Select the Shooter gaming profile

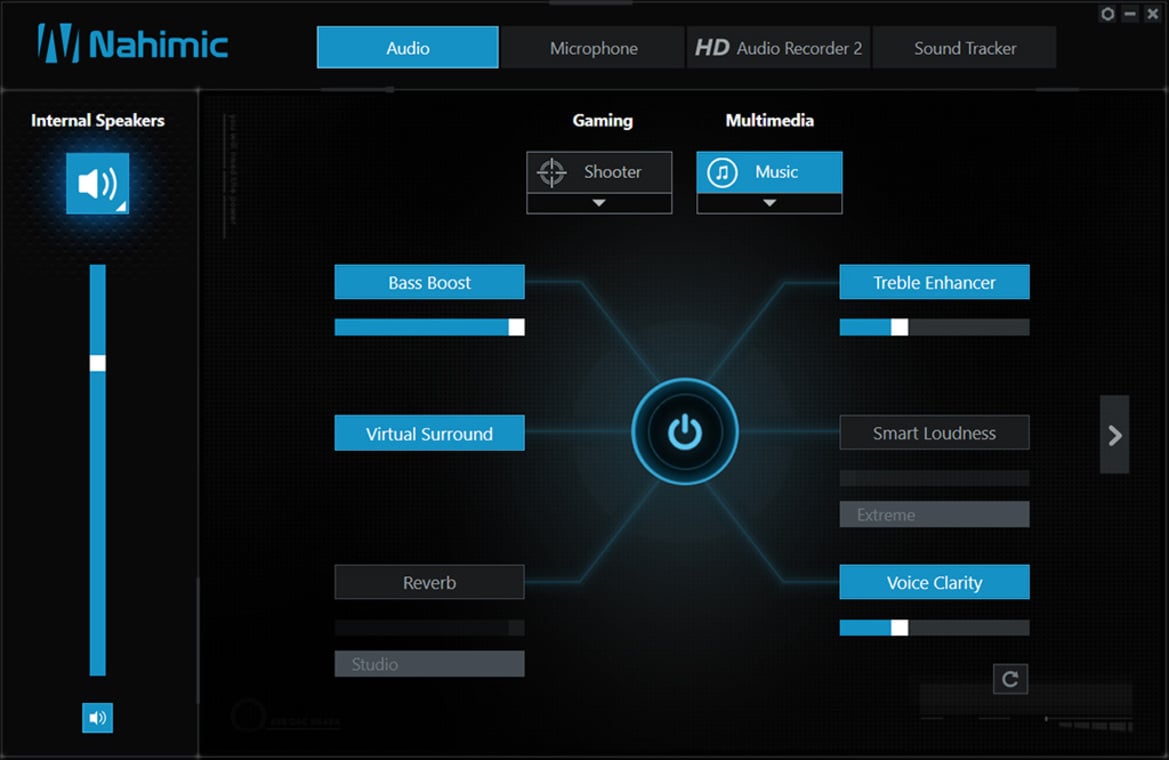[599, 172]
